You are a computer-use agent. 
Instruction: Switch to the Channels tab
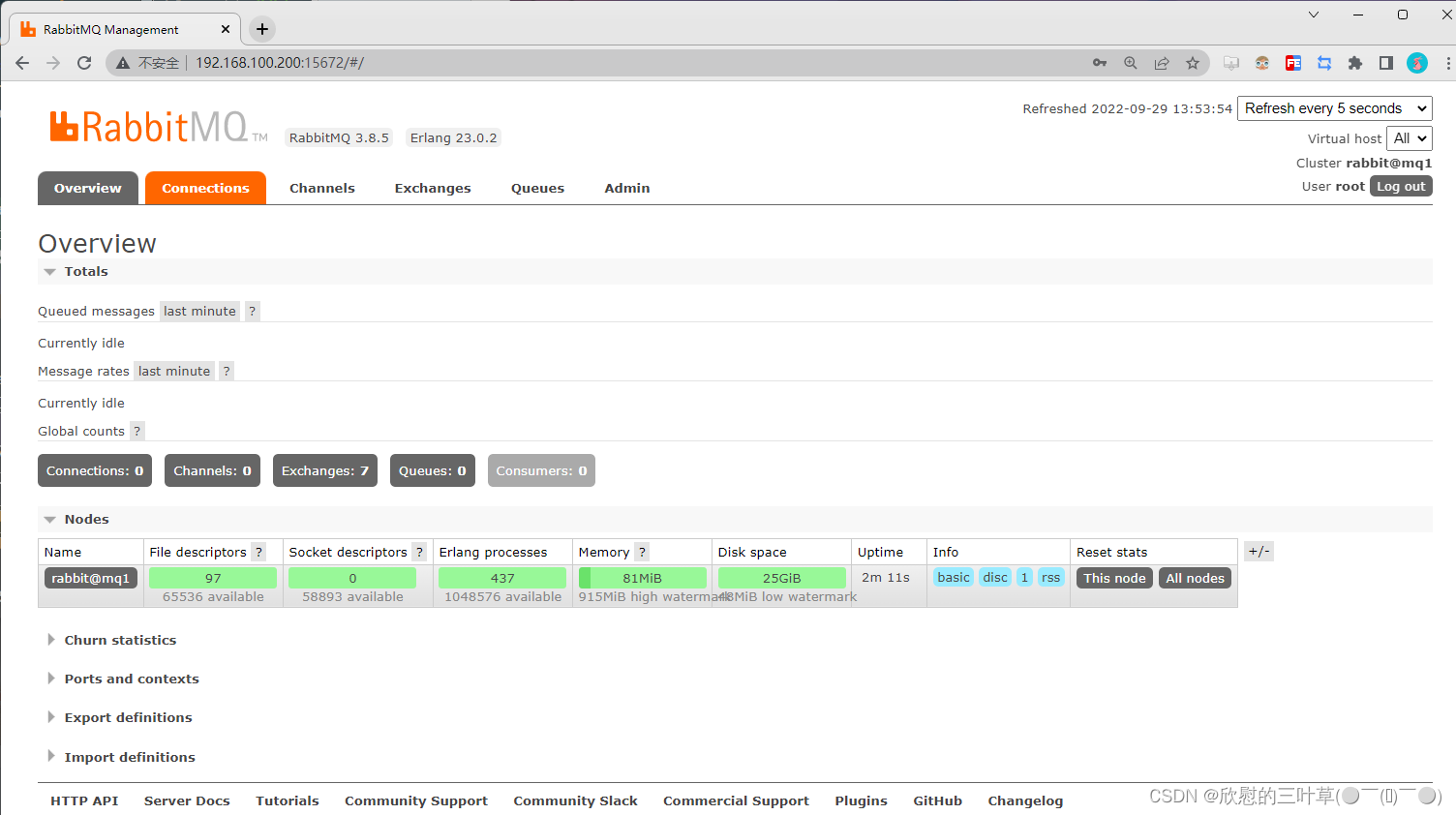[322, 189]
